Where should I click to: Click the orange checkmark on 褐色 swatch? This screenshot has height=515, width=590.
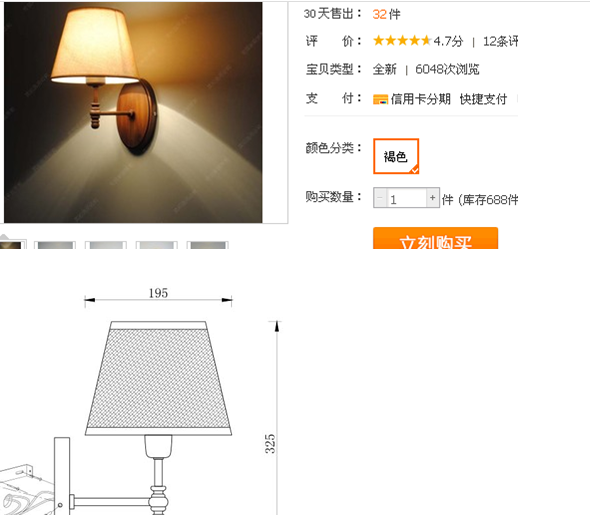pyautogui.click(x=414, y=170)
